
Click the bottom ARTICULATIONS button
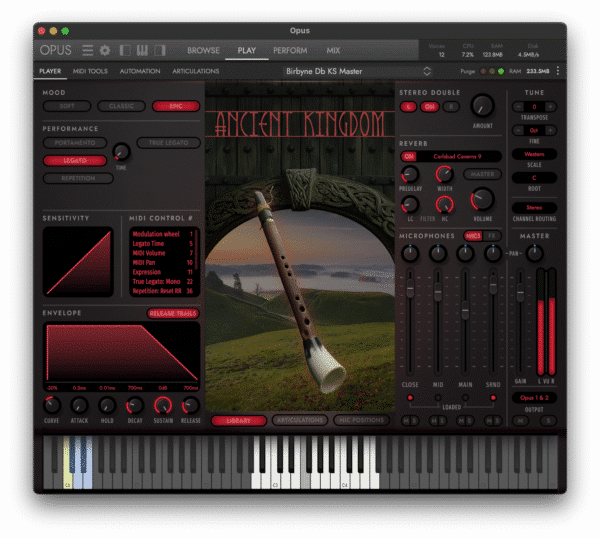[x=300, y=420]
